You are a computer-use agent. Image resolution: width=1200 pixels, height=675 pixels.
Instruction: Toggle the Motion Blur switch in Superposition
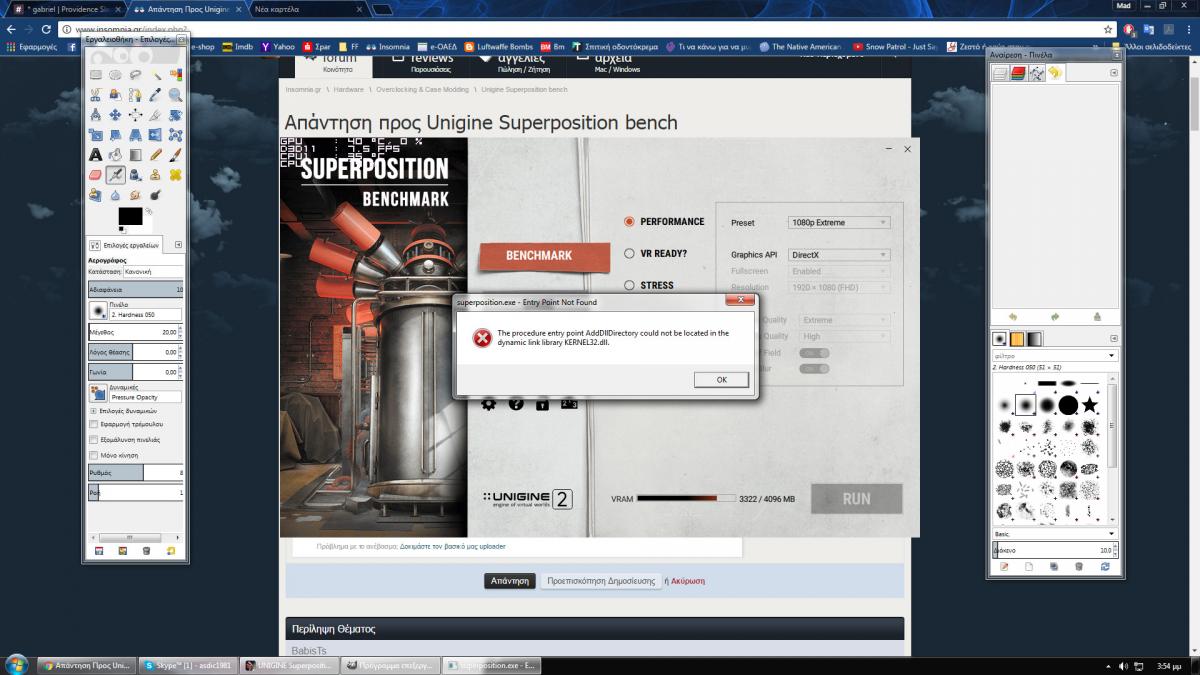[x=814, y=368]
